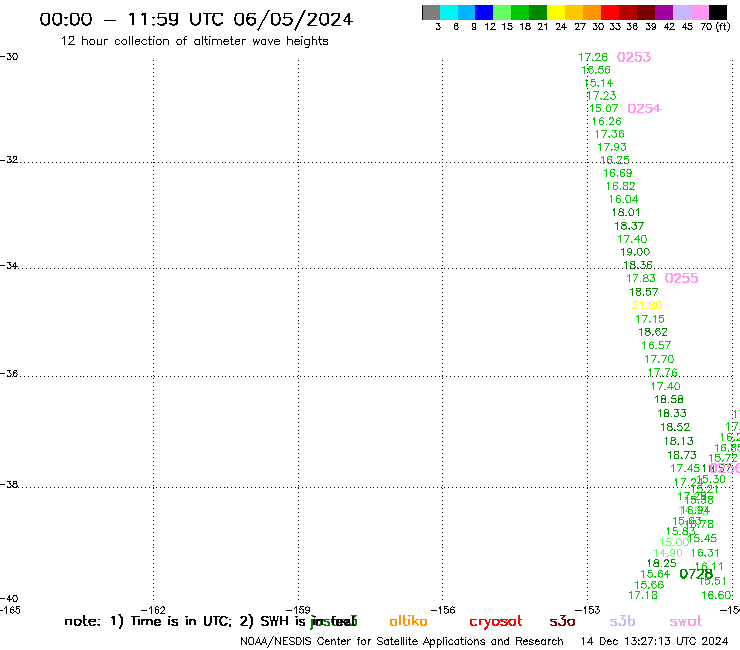Viewport: 740px width, 650px height.
Task: Click the -156 longitude axis label
Action: (443, 610)
